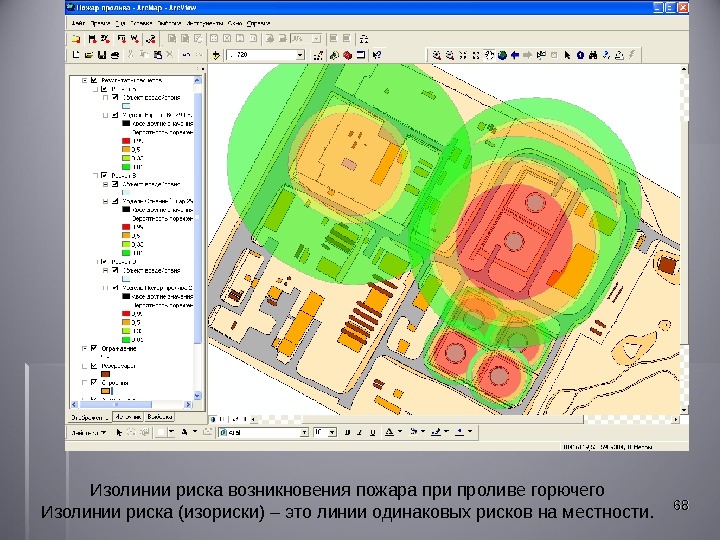Collapse the top layer group in contents

(84, 80)
